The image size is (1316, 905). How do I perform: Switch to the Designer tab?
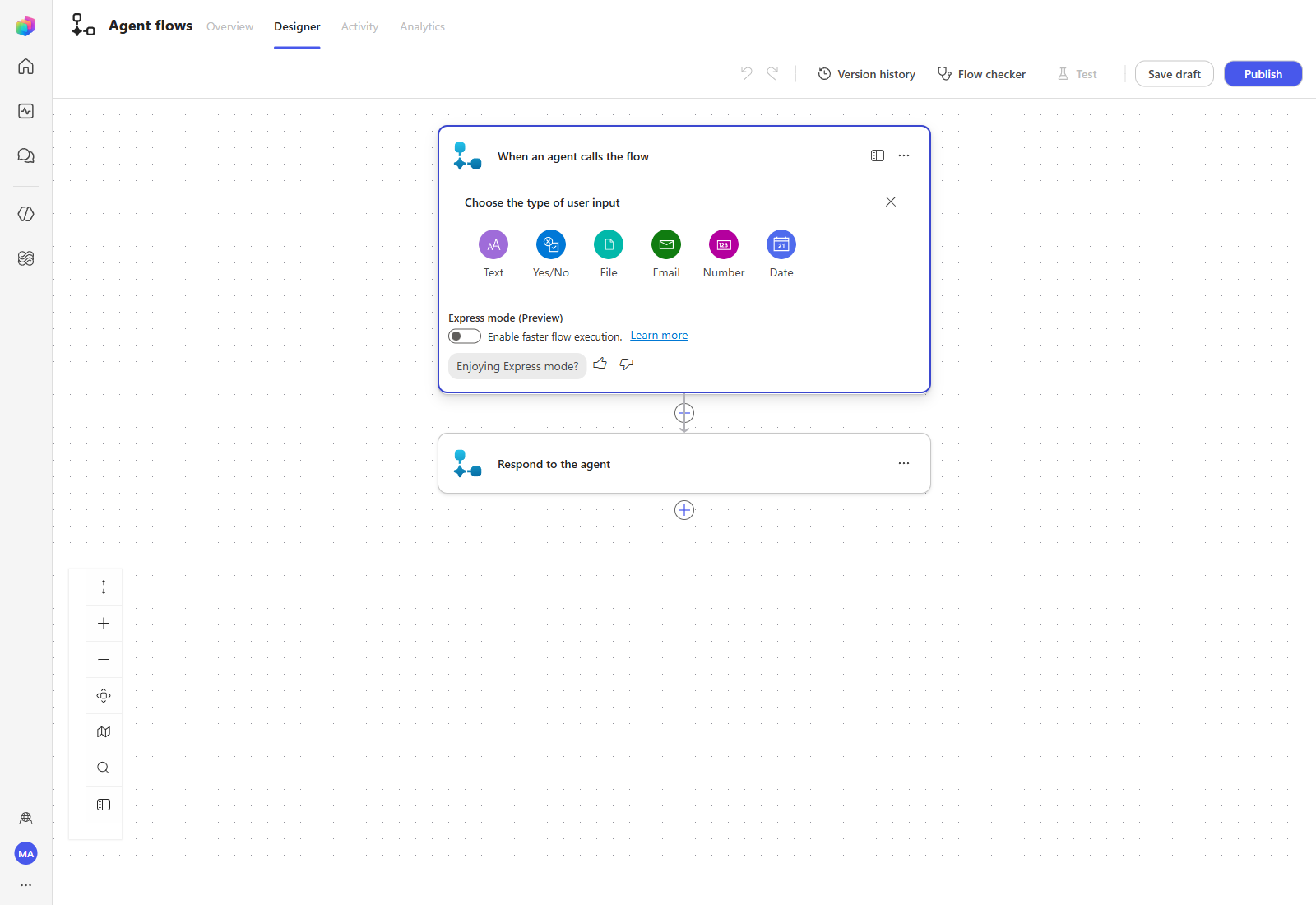pos(297,26)
